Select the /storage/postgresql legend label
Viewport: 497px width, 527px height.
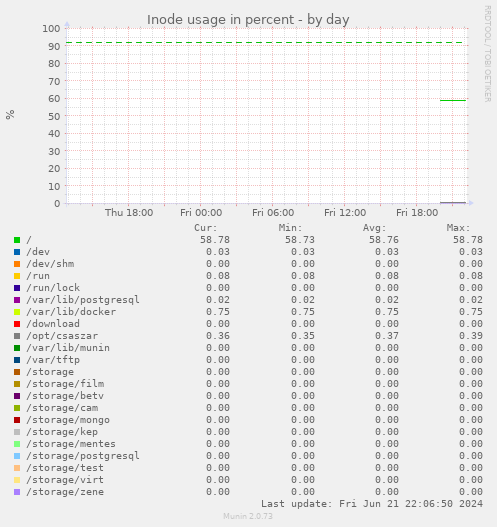83,456
